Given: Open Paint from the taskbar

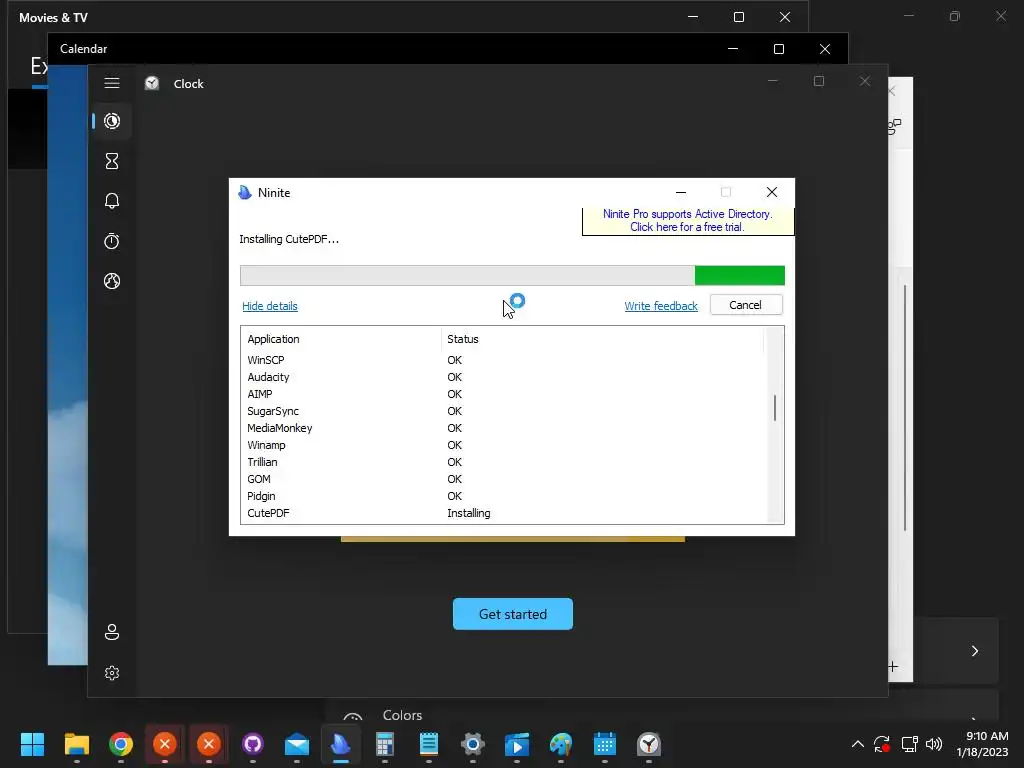Looking at the screenshot, I should tap(561, 744).
